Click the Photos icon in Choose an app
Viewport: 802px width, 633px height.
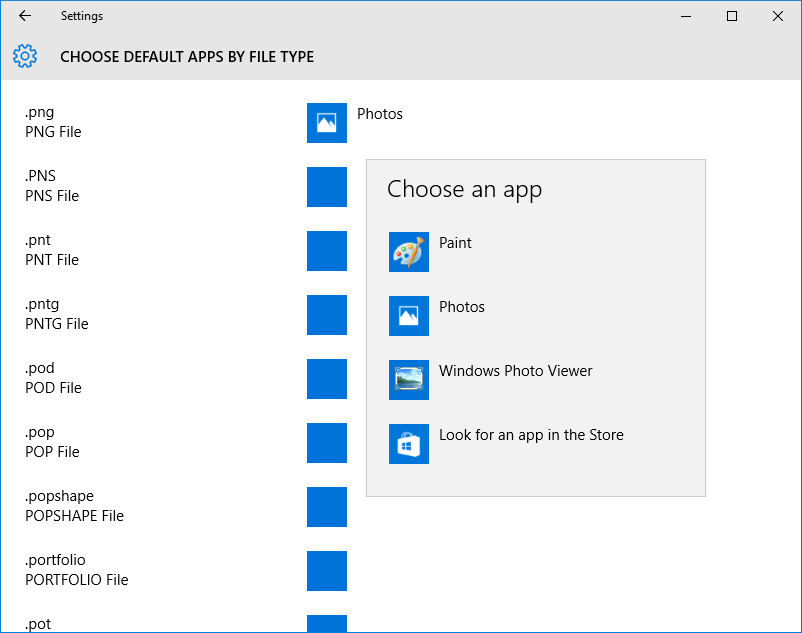pyautogui.click(x=409, y=315)
